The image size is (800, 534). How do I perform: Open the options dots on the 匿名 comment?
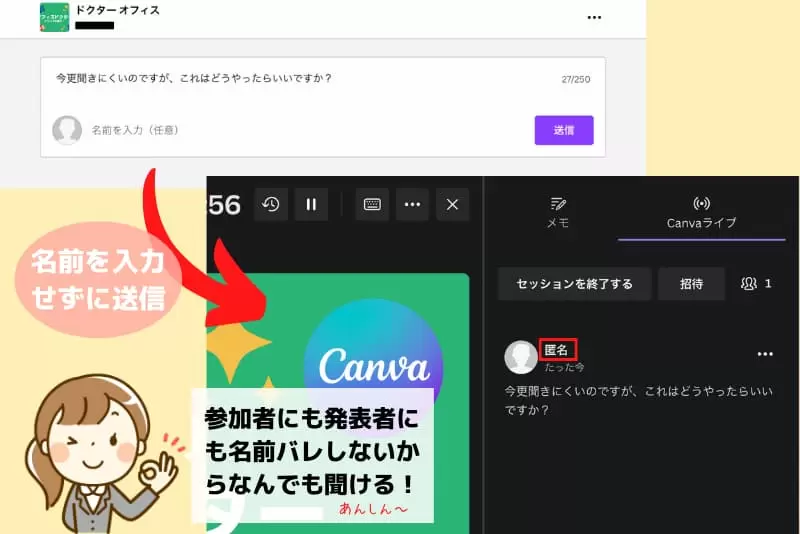click(765, 354)
